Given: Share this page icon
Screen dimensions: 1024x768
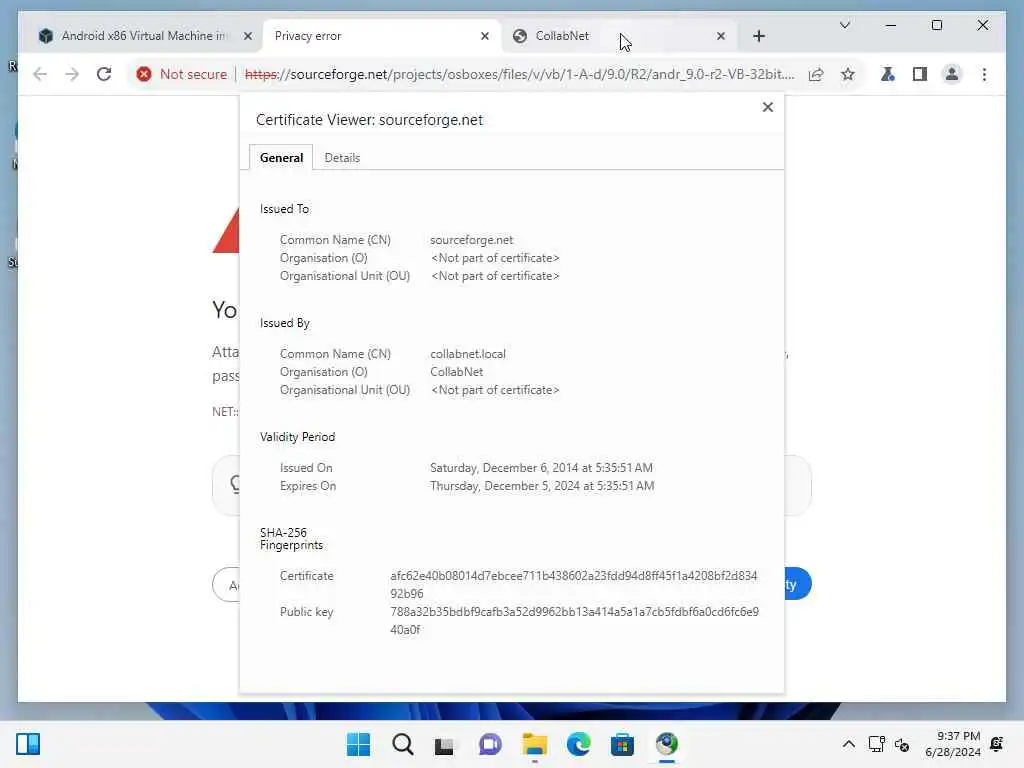Looking at the screenshot, I should (x=816, y=74).
